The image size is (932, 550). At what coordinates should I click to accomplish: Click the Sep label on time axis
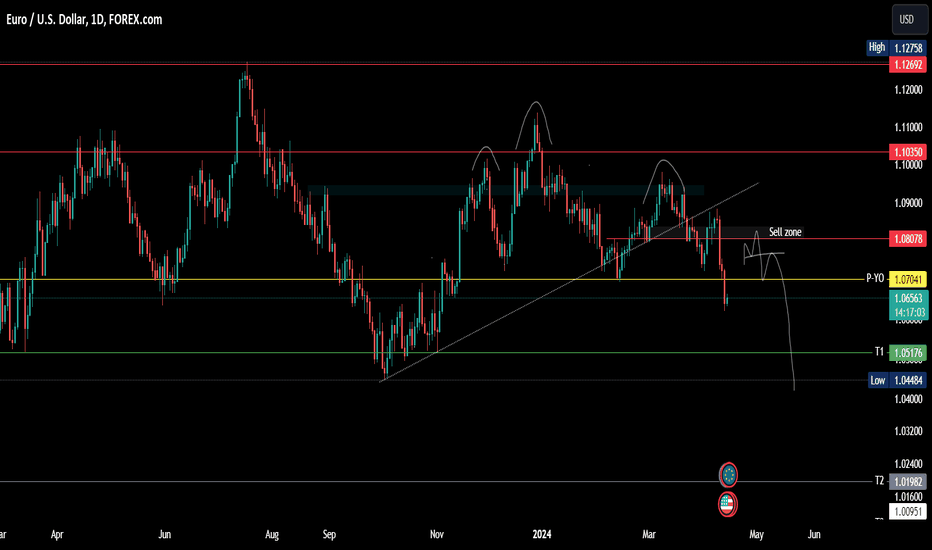pyautogui.click(x=329, y=534)
